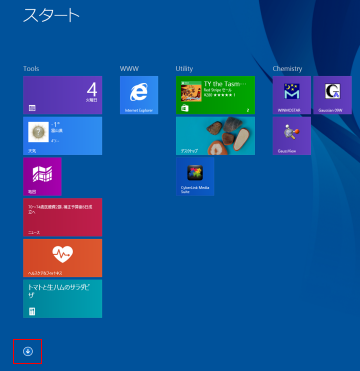Launch CyberLink Media Suite tile
Screen dimensions: 360x371
(x=195, y=176)
